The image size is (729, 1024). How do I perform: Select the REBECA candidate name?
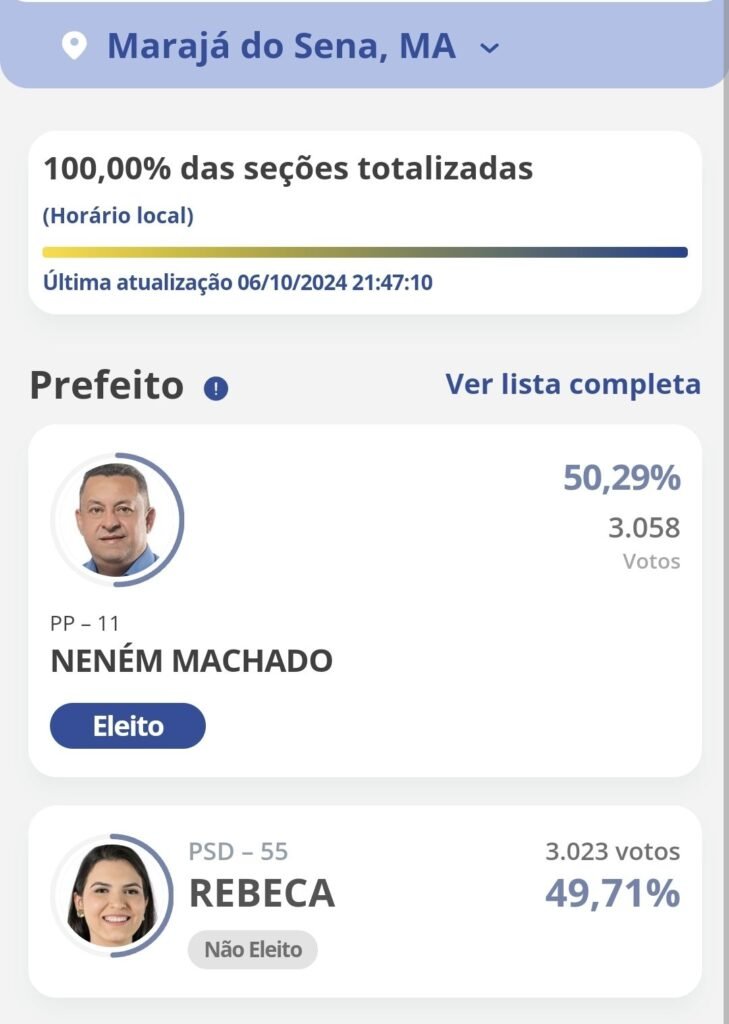(x=262, y=894)
